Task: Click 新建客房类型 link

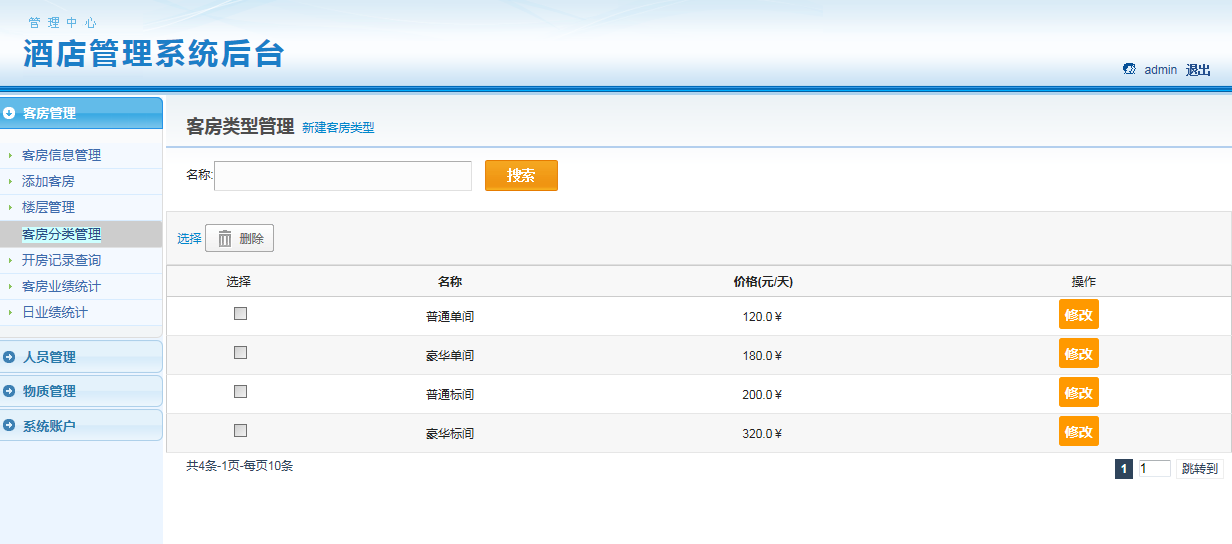Action: point(338,128)
